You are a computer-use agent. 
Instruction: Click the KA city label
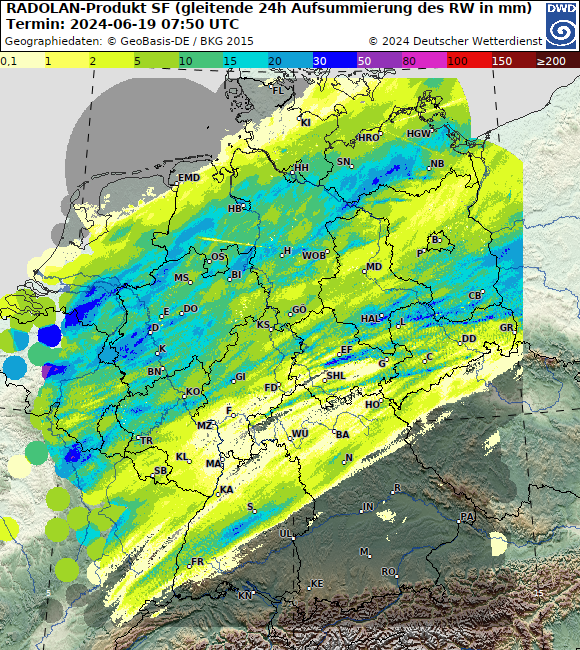coord(226,490)
